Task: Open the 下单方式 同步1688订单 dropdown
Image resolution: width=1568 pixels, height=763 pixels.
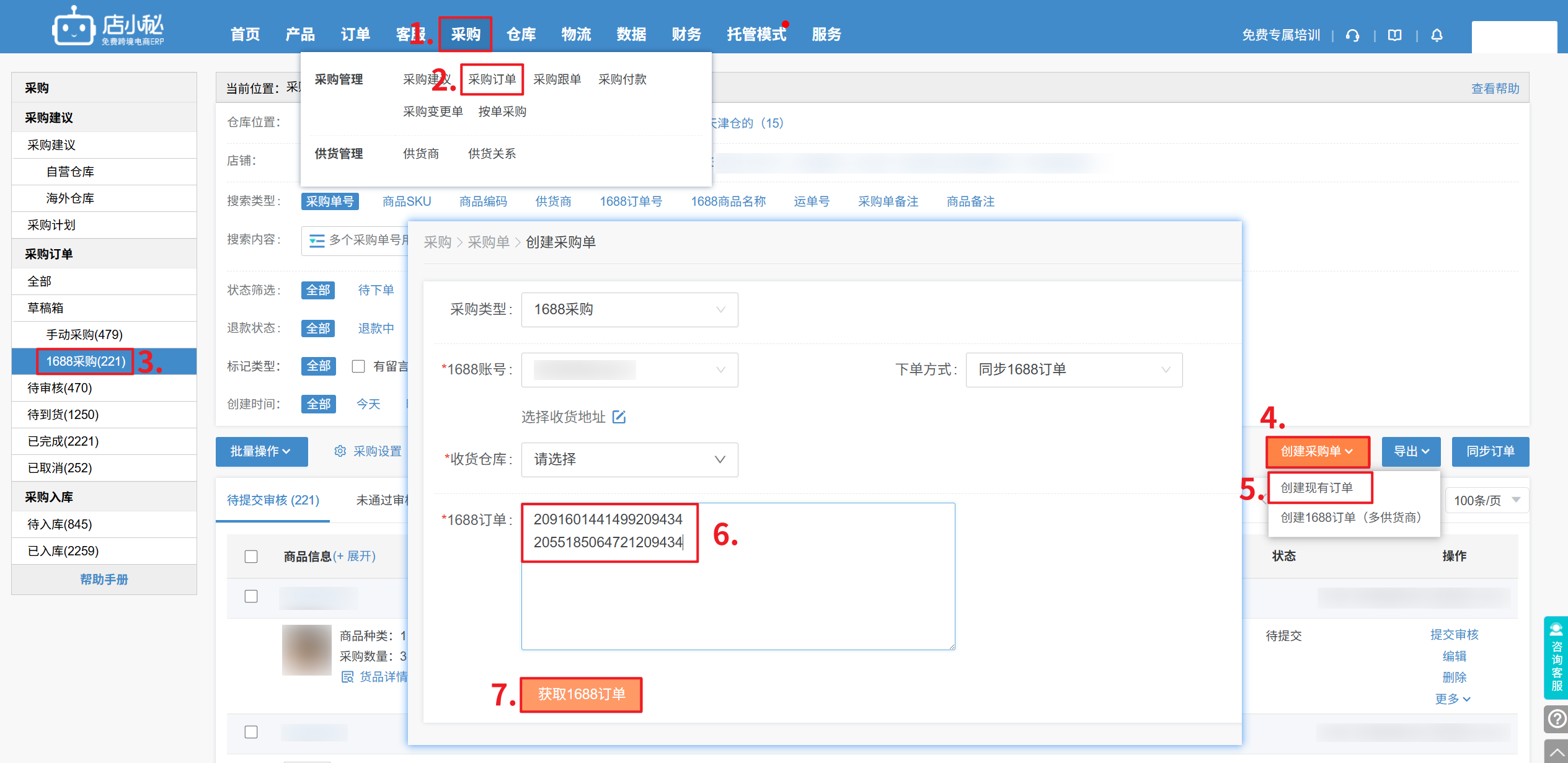Action: 1073,370
